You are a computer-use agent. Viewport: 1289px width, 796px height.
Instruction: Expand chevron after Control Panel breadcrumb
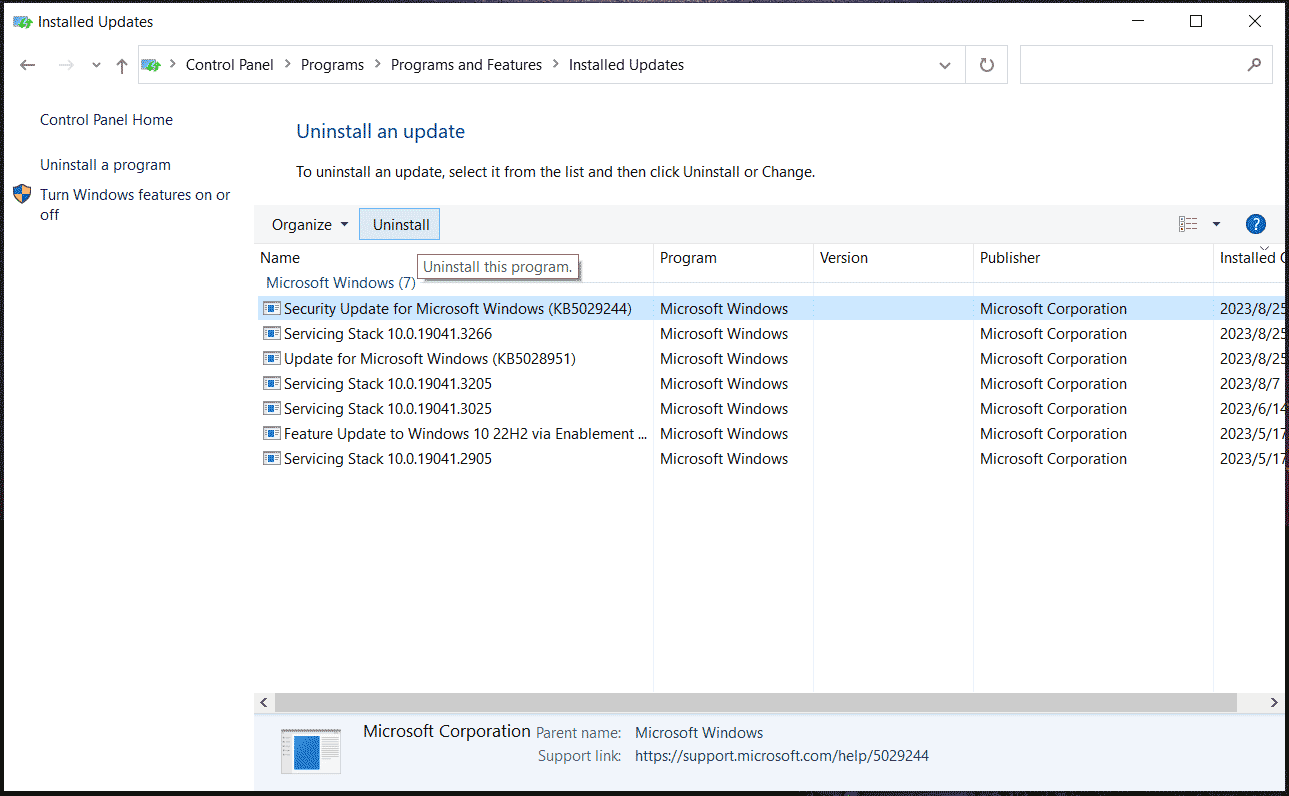[287, 65]
